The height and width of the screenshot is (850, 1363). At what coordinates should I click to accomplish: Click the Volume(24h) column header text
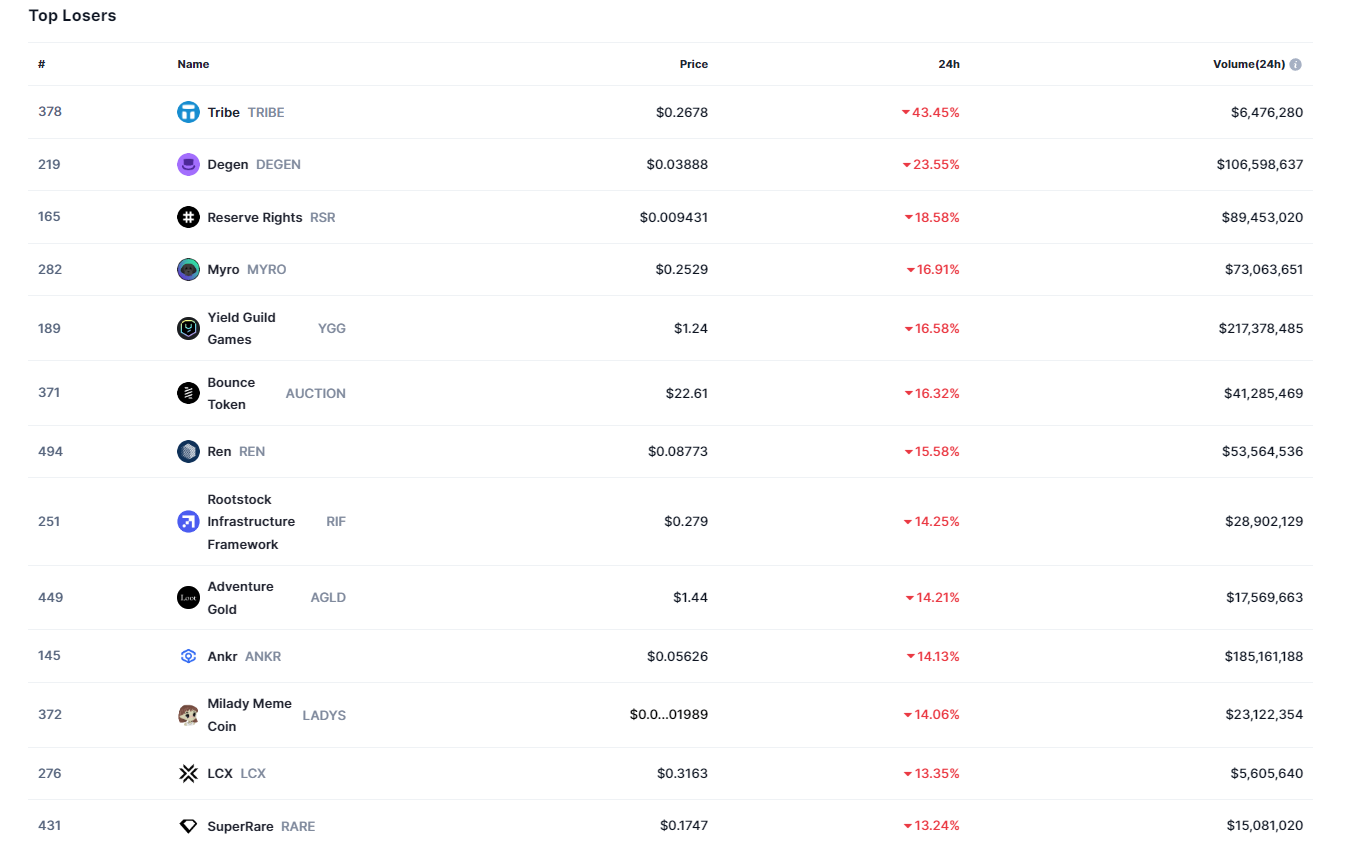pyautogui.click(x=1248, y=64)
